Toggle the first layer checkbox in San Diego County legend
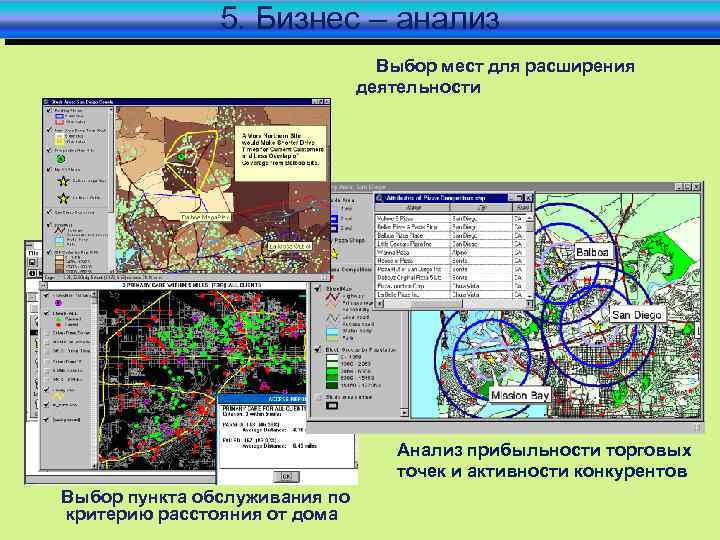The width and height of the screenshot is (720, 540). point(49,111)
